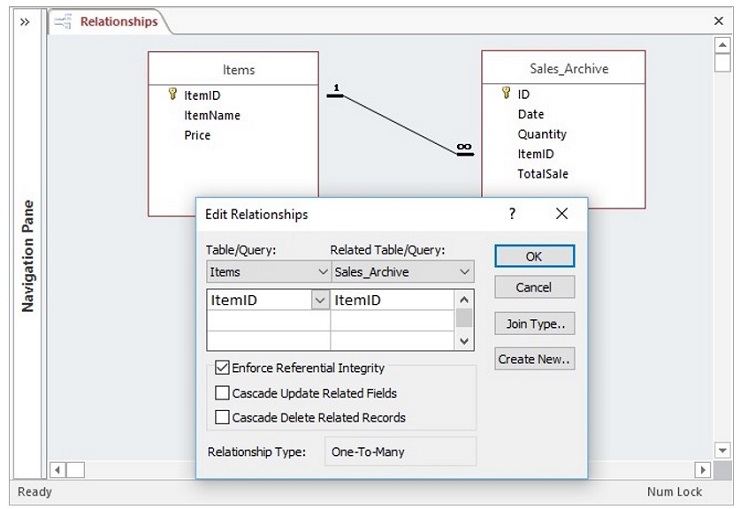The width and height of the screenshot is (740, 509).
Task: Open the Related Table/Query Sales_Archive dropdown
Action: tap(465, 271)
